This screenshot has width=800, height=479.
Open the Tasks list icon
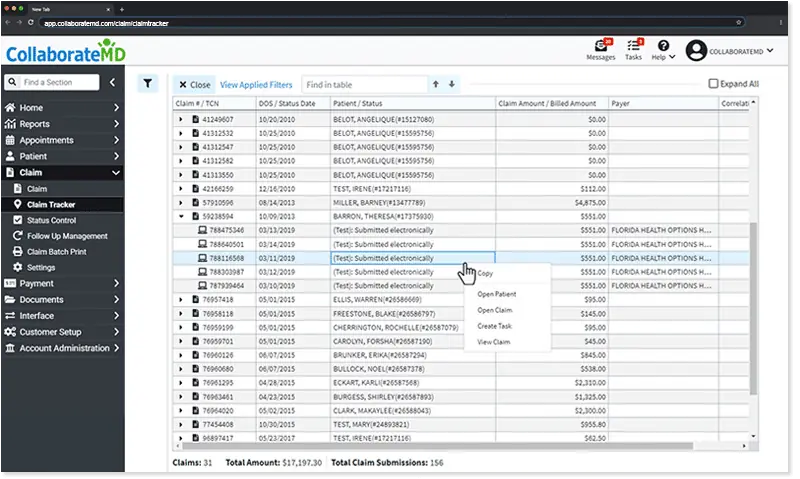[x=633, y=46]
